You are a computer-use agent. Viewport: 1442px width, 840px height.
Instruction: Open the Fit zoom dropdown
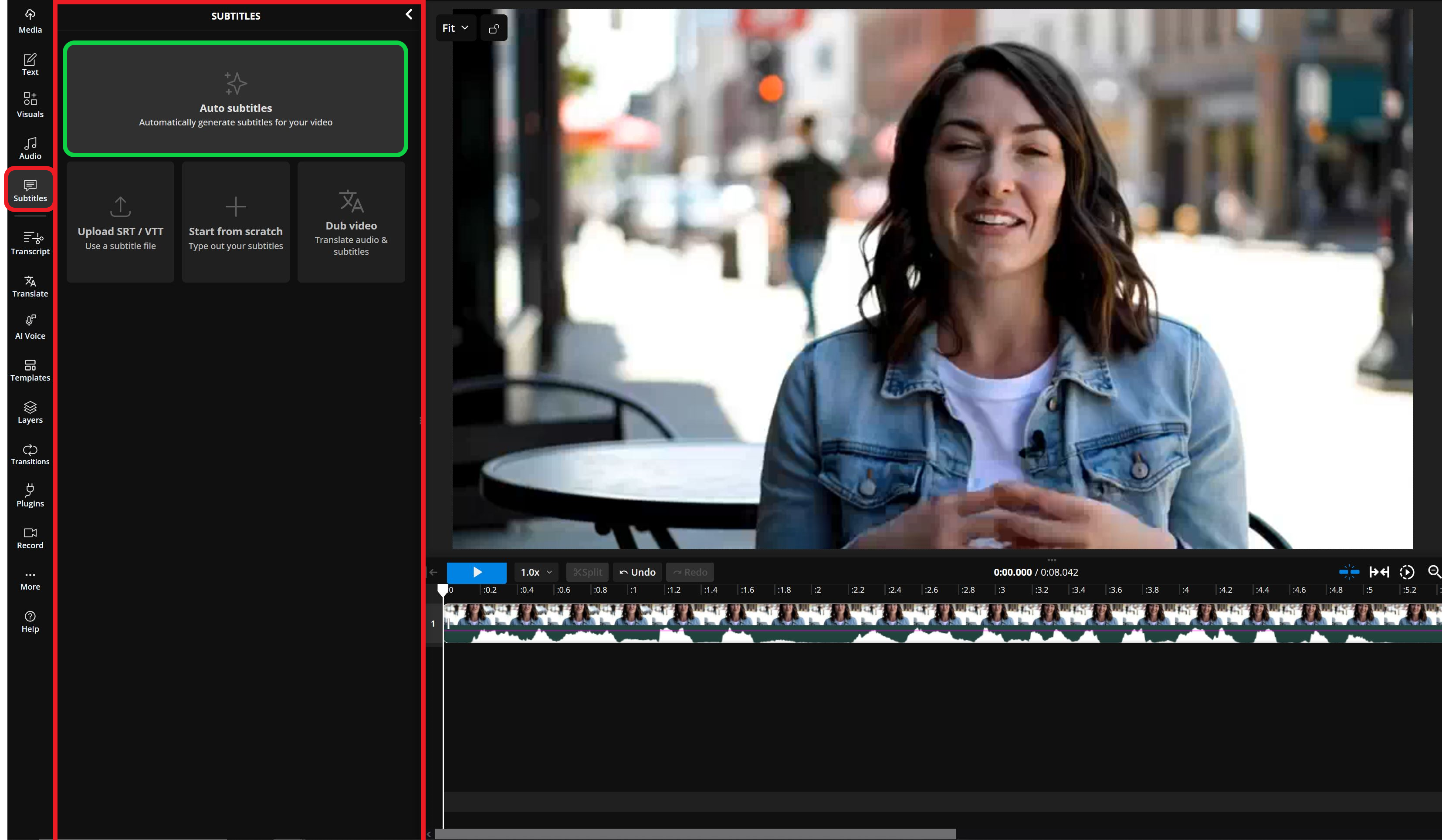coord(455,27)
